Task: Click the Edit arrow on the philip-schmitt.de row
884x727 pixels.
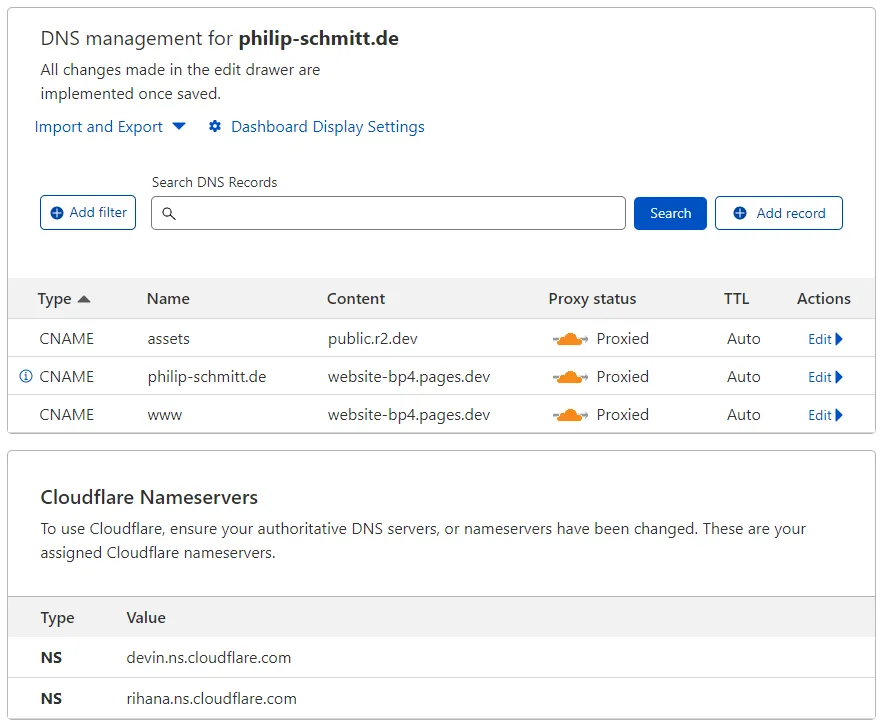Action: click(839, 377)
